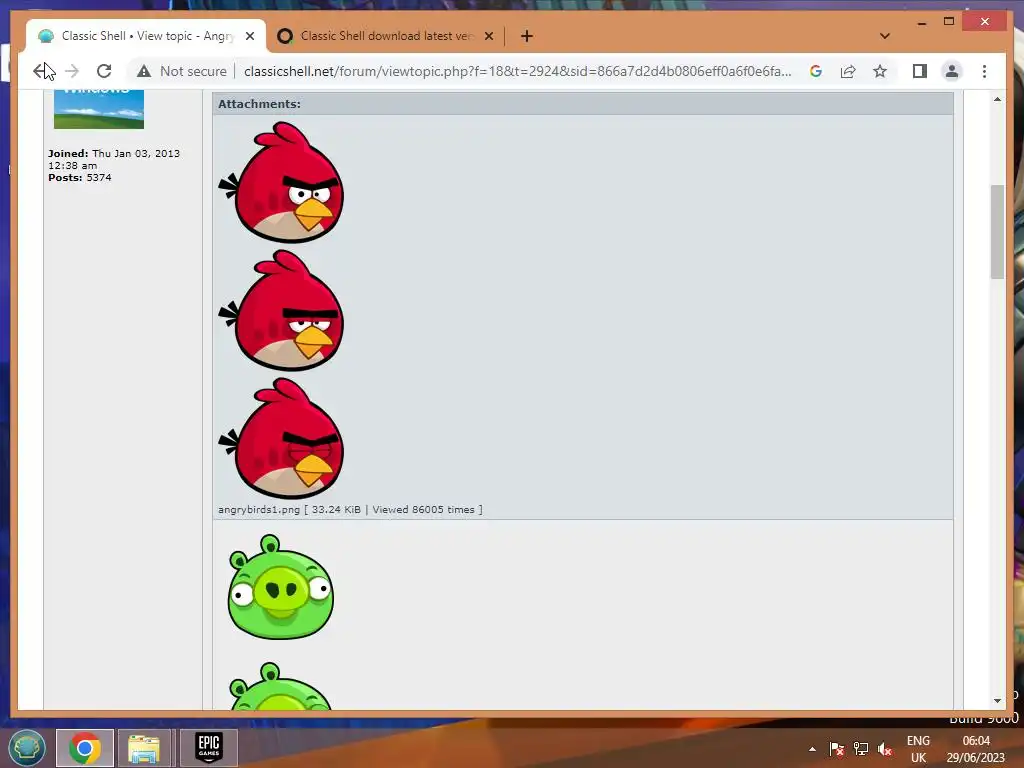Close the Classic Shell download tab
The width and height of the screenshot is (1024, 768).
coord(488,36)
